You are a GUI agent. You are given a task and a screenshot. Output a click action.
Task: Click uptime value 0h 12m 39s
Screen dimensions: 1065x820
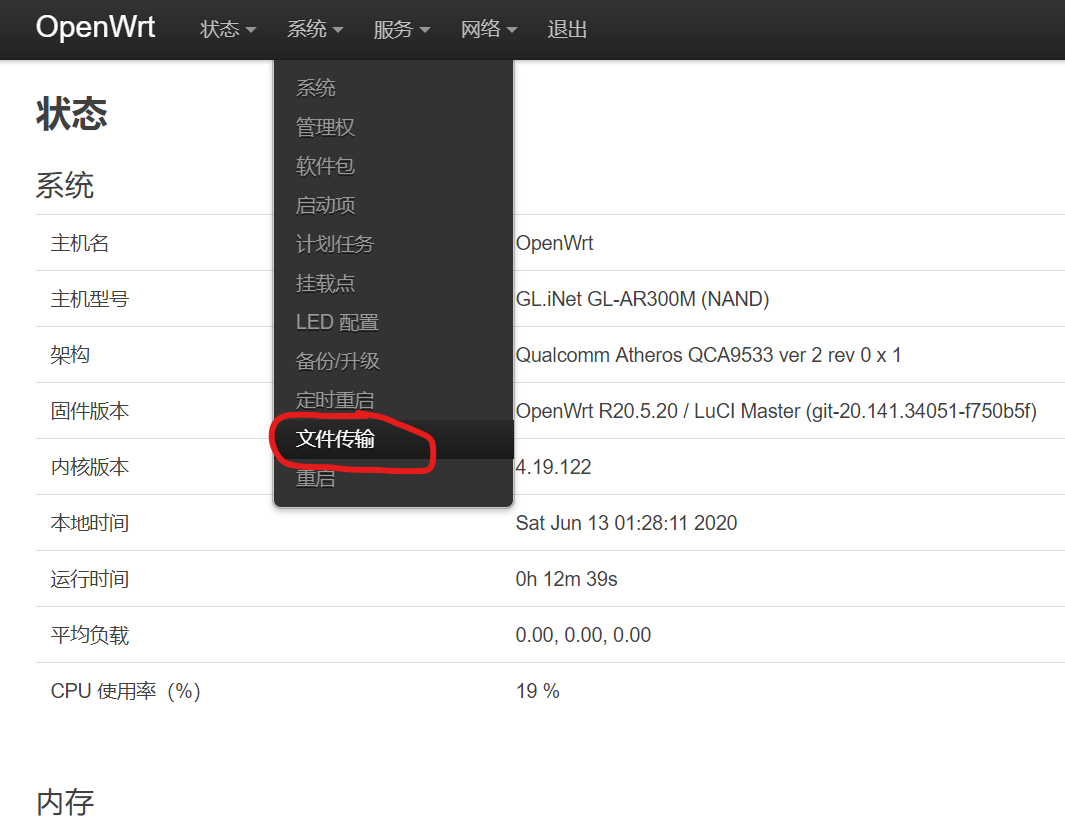[x=566, y=579]
